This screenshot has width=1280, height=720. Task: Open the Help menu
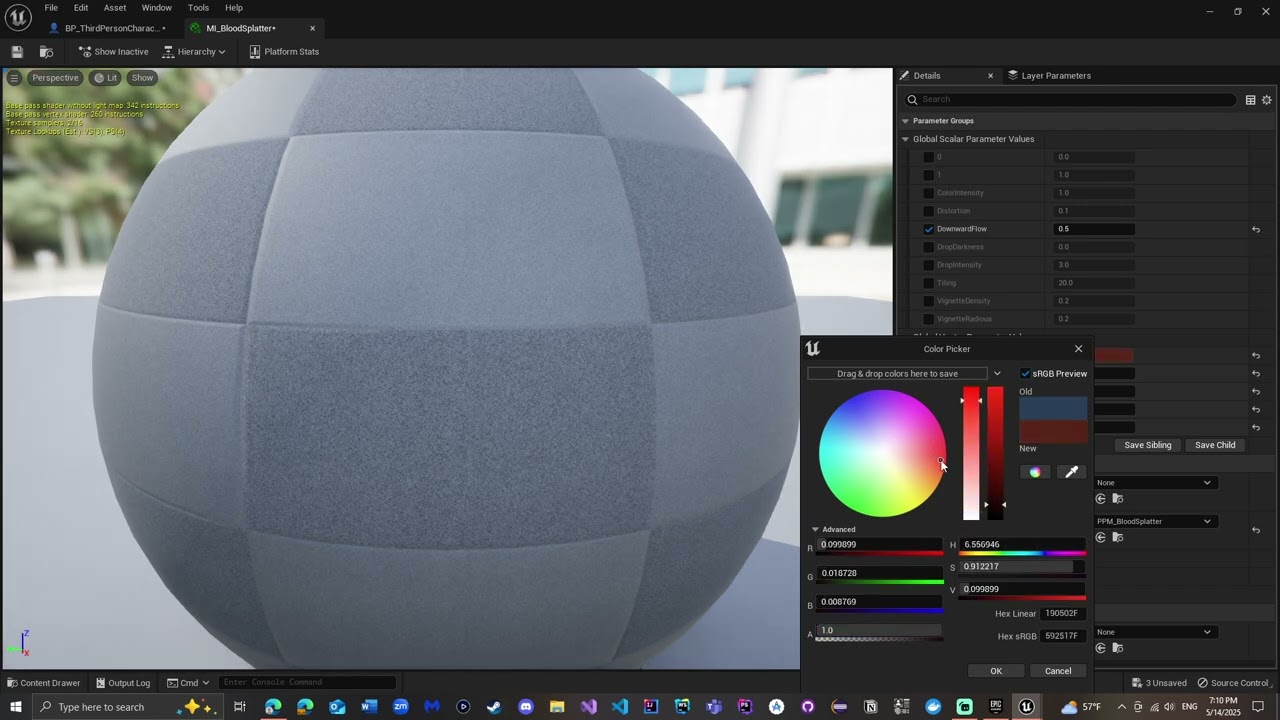pyautogui.click(x=234, y=8)
